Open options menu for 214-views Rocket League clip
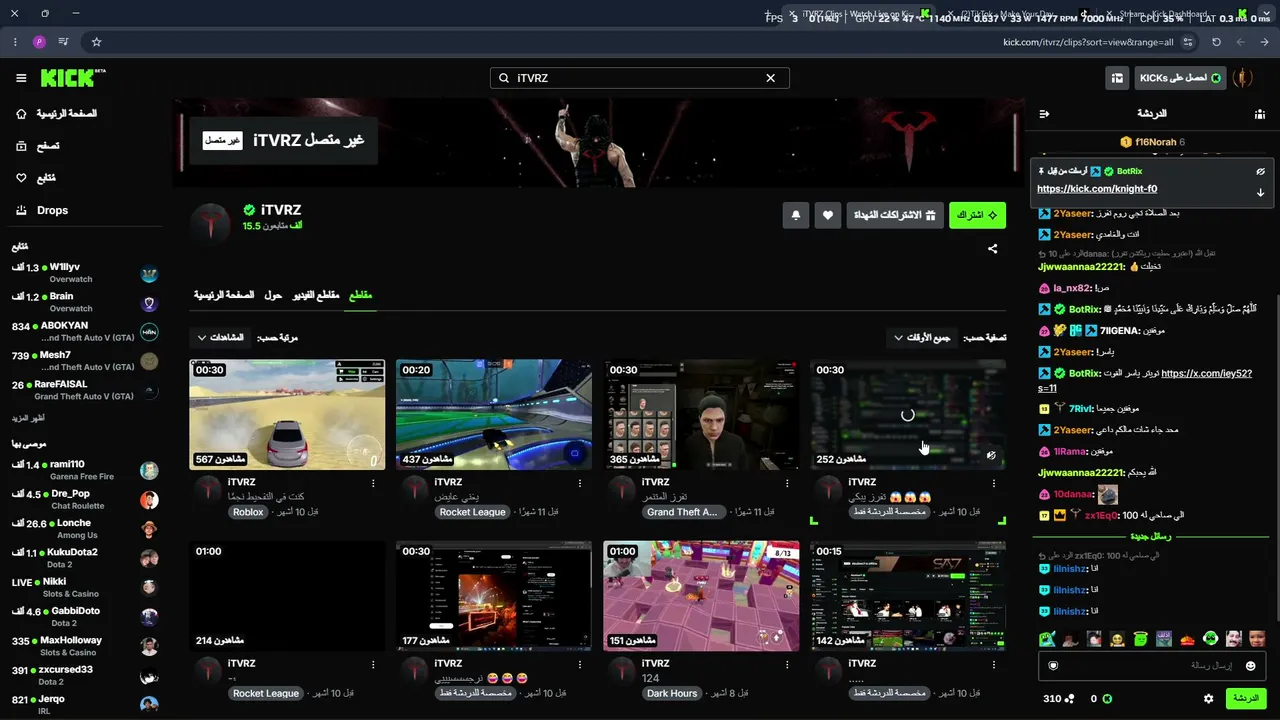Viewport: 1280px width, 720px height. point(373,664)
